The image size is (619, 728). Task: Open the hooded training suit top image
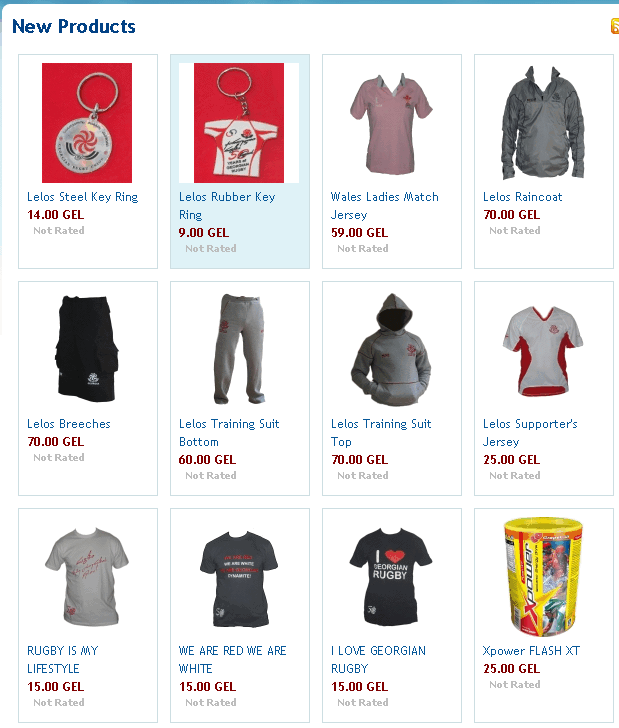(x=391, y=349)
